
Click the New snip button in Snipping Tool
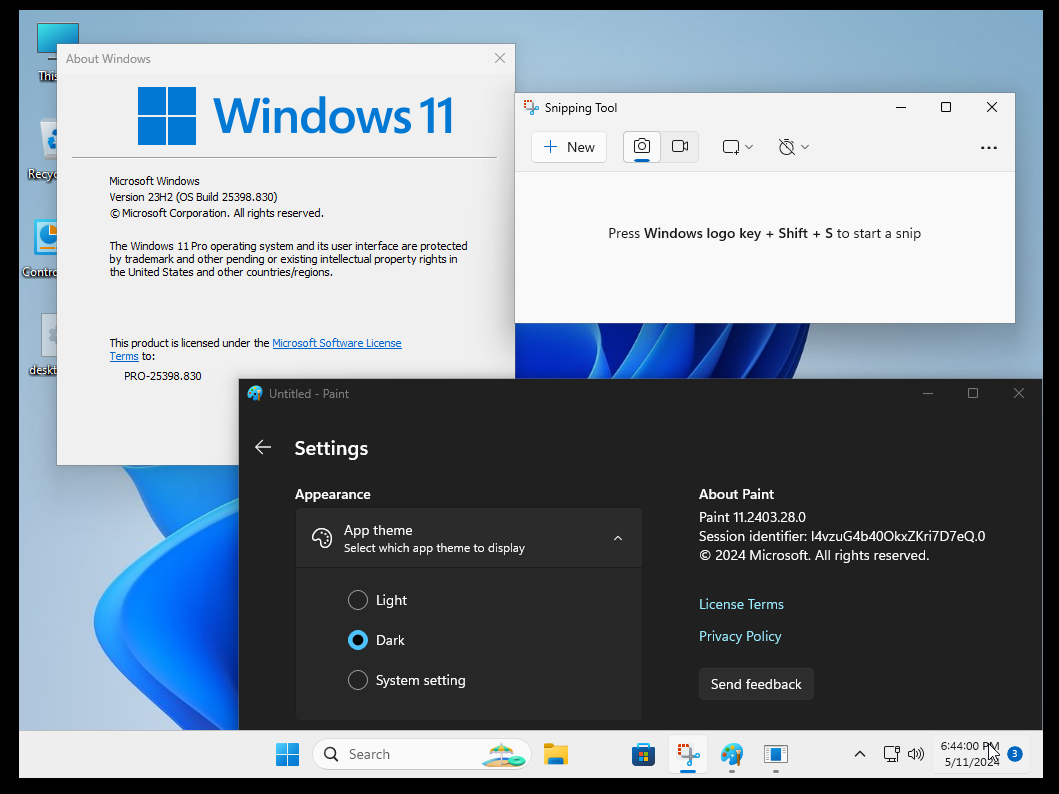(569, 147)
